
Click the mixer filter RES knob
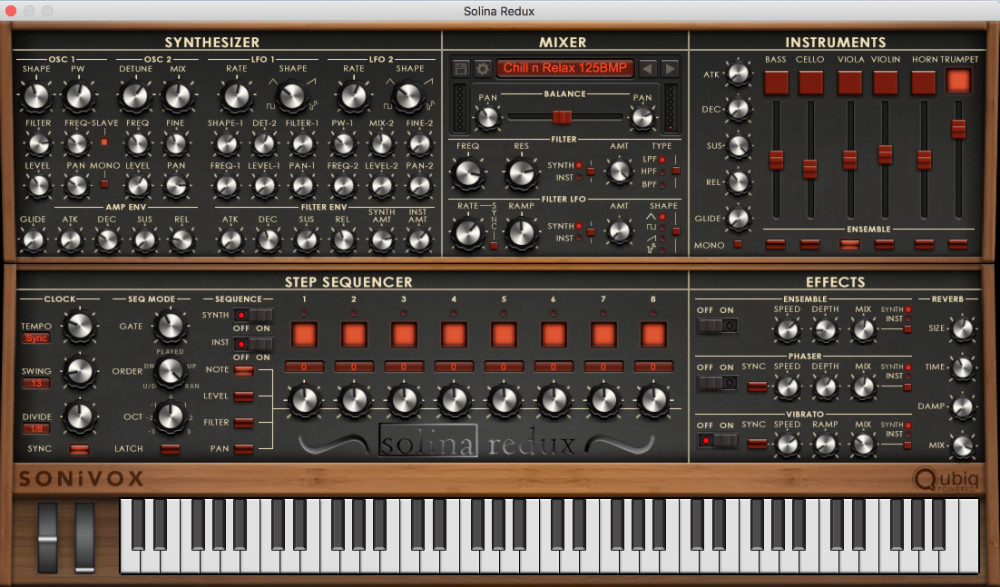point(521,174)
